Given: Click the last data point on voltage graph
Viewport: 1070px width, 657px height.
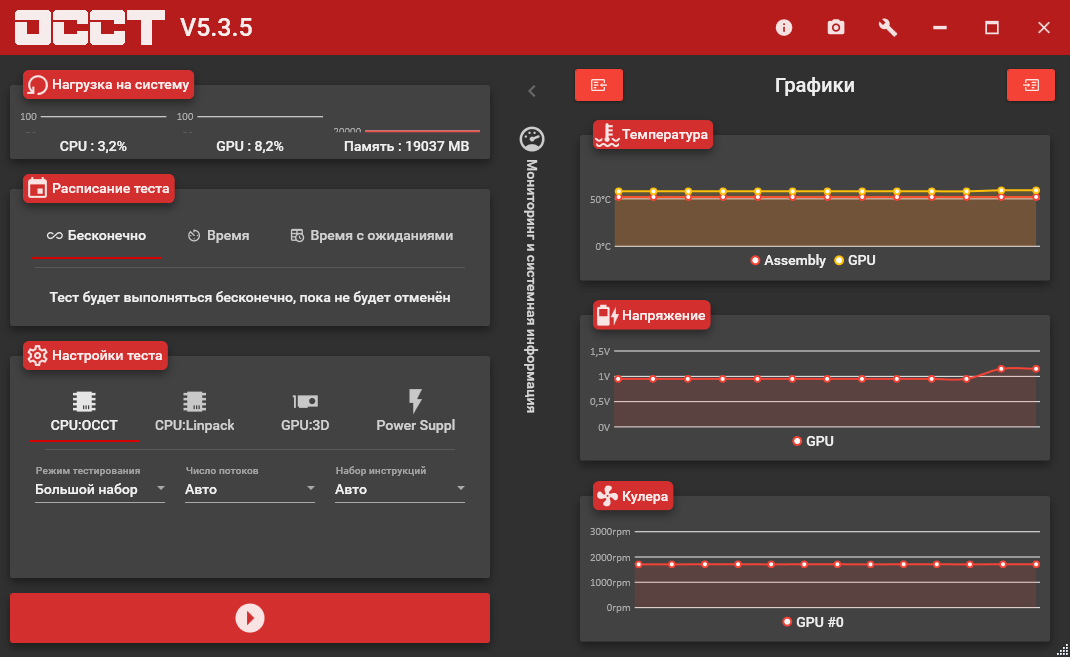Looking at the screenshot, I should [1036, 368].
